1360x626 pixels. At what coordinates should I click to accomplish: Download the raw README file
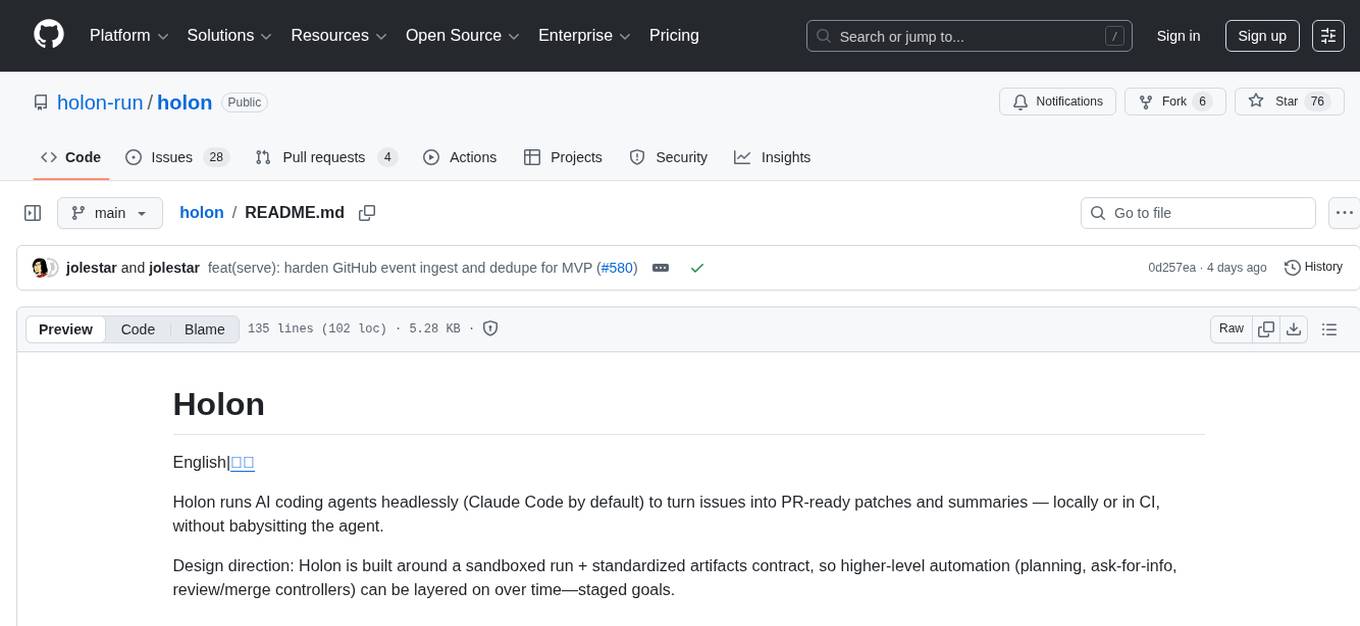coord(1293,329)
